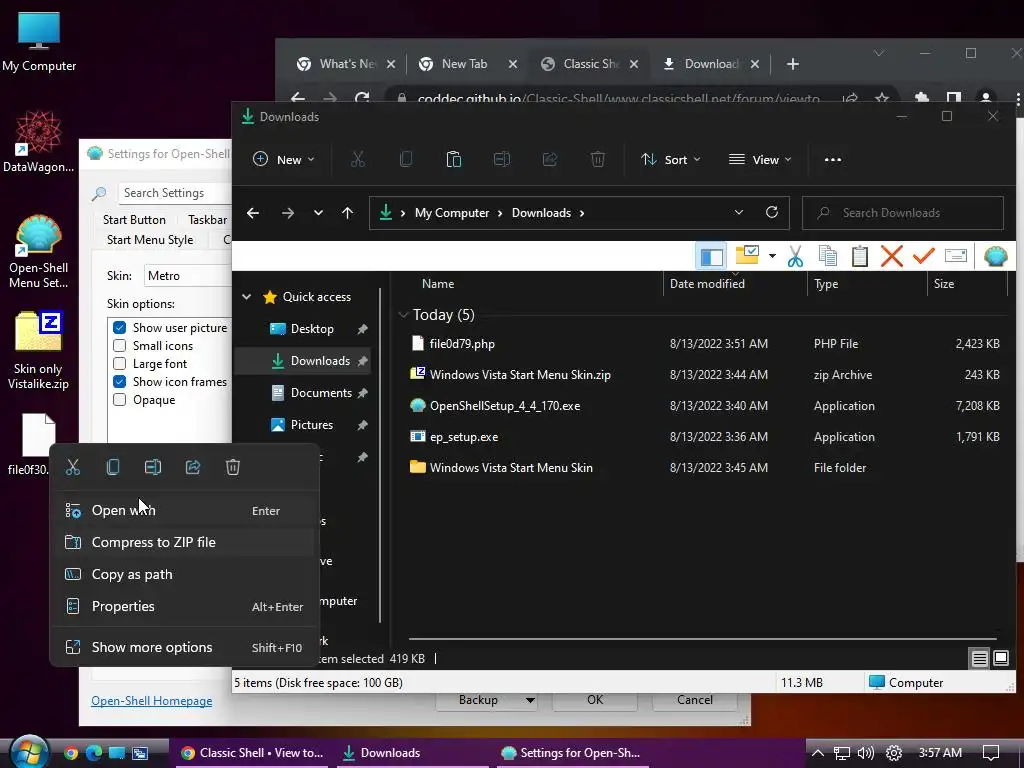Choose Compress to ZIP file
This screenshot has height=768, width=1024.
[185, 542]
